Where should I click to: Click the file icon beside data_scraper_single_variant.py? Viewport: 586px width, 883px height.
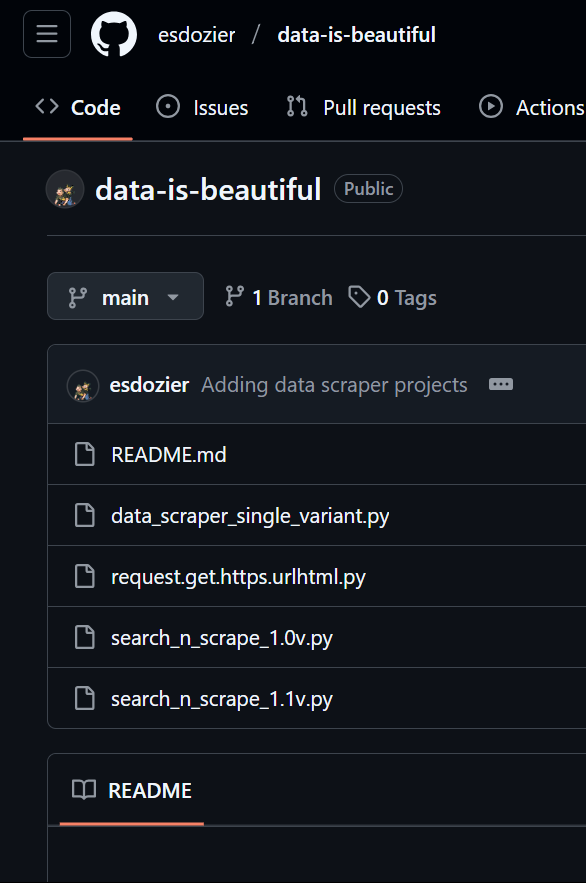tap(85, 515)
